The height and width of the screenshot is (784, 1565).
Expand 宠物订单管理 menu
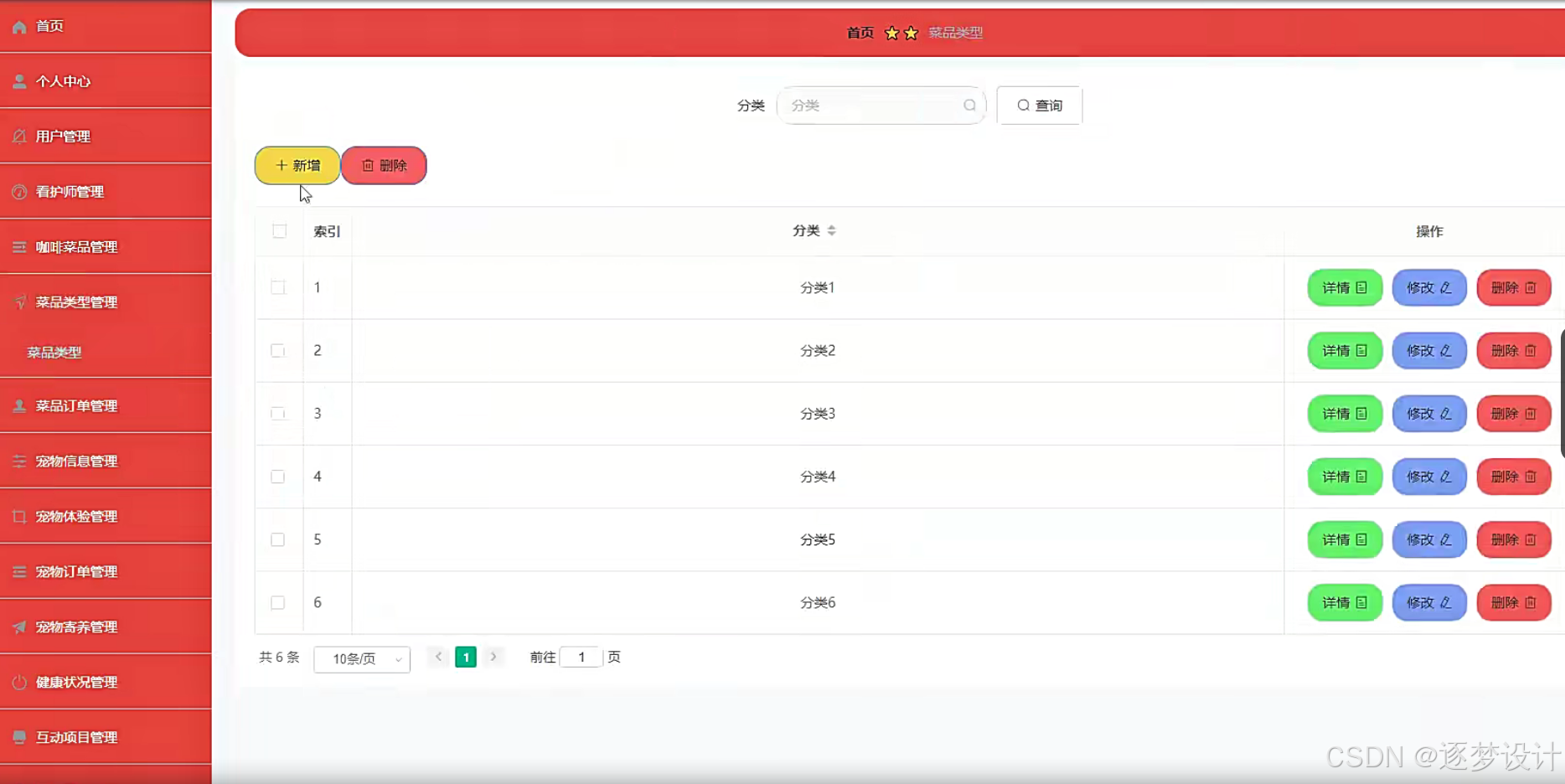[106, 571]
